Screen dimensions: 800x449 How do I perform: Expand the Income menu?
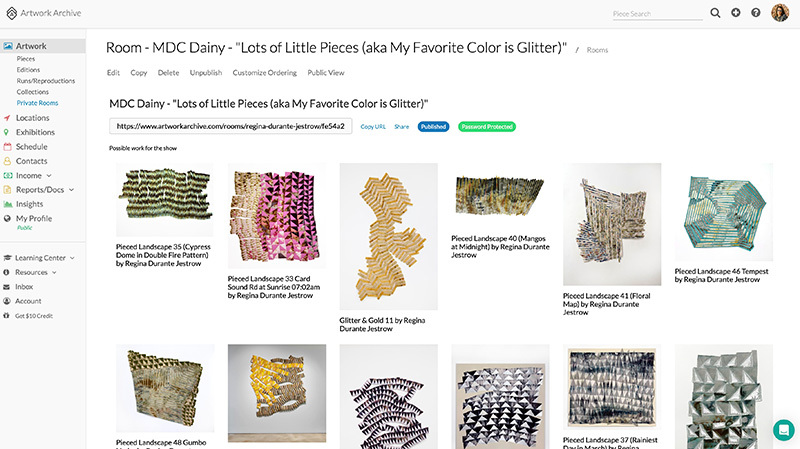pos(51,175)
